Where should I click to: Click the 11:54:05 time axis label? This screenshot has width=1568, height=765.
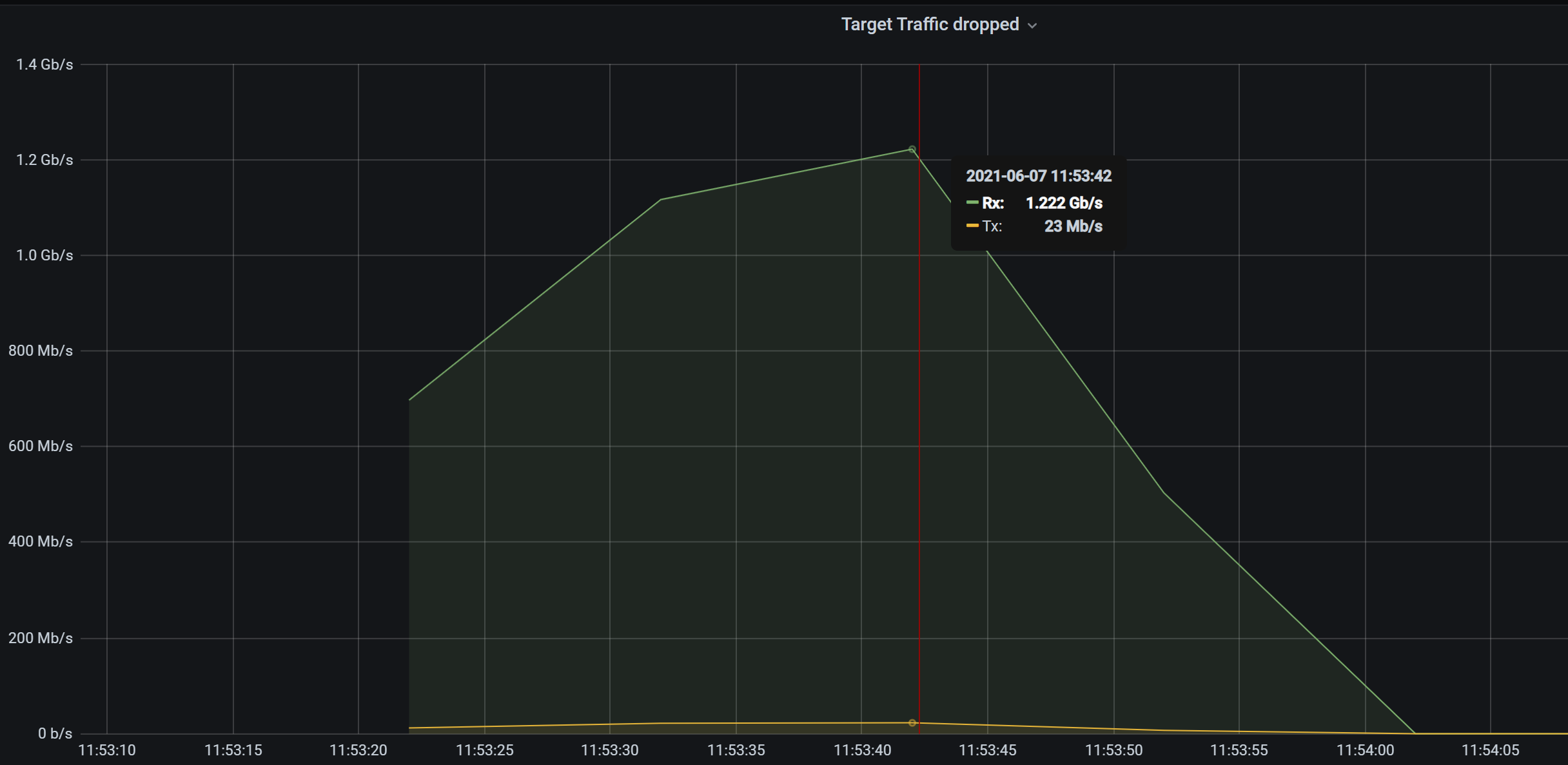pyautogui.click(x=1490, y=750)
